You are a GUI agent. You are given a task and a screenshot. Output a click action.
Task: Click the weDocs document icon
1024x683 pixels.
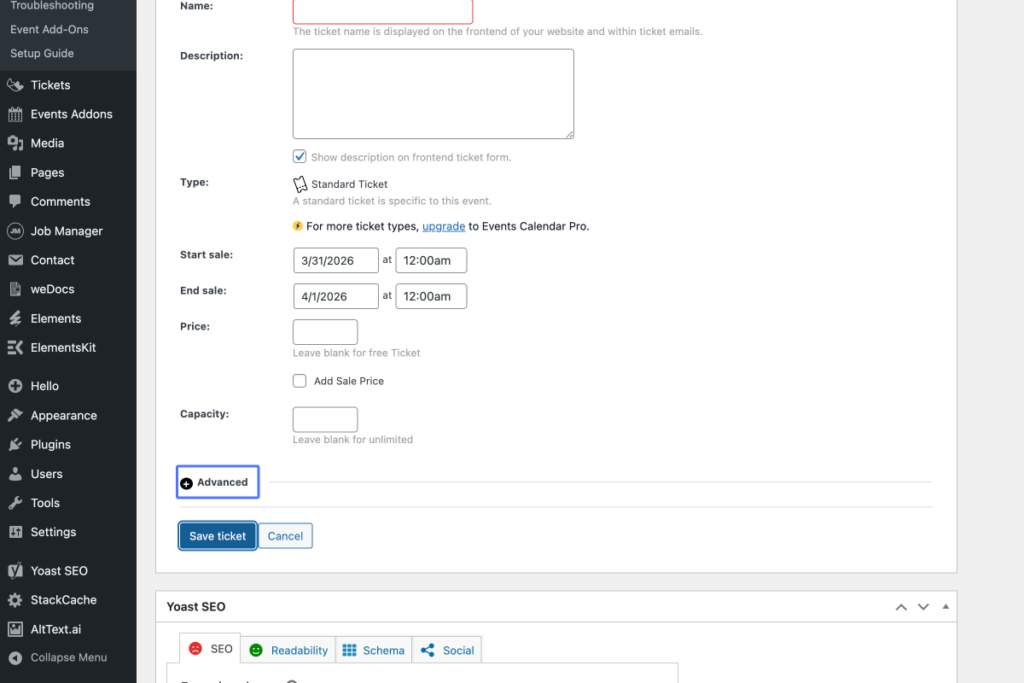(x=15, y=289)
